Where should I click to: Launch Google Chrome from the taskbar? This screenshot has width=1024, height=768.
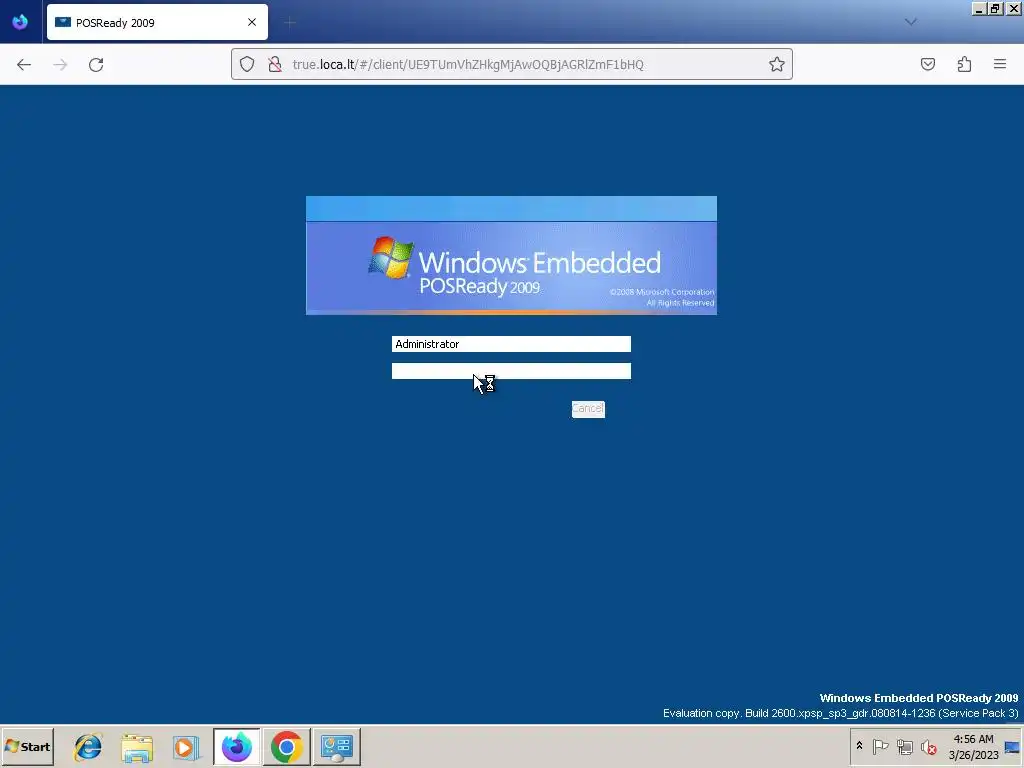286,746
